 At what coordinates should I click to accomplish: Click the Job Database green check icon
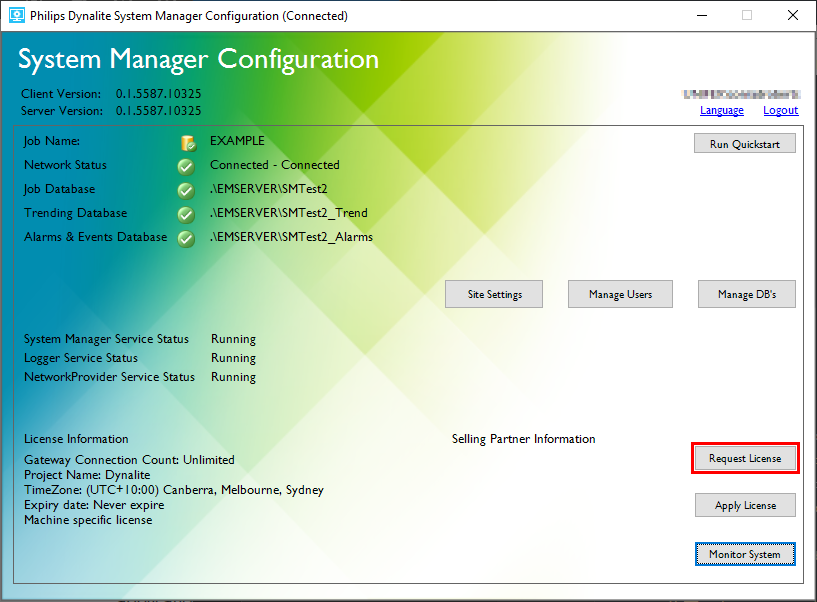(186, 190)
